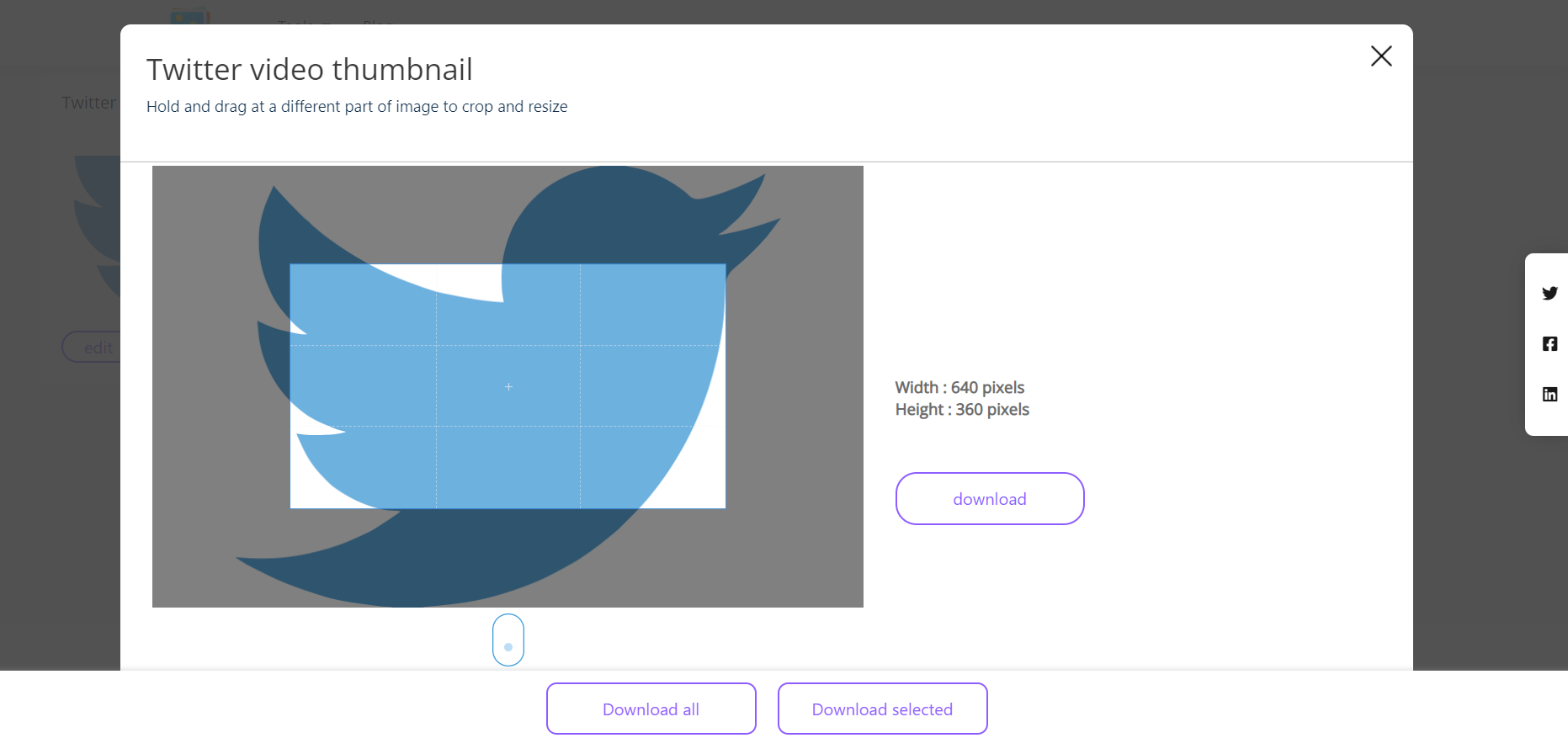Image resolution: width=1568 pixels, height=738 pixels.
Task: Click the "Hold and drag" instruction text
Action: (357, 107)
